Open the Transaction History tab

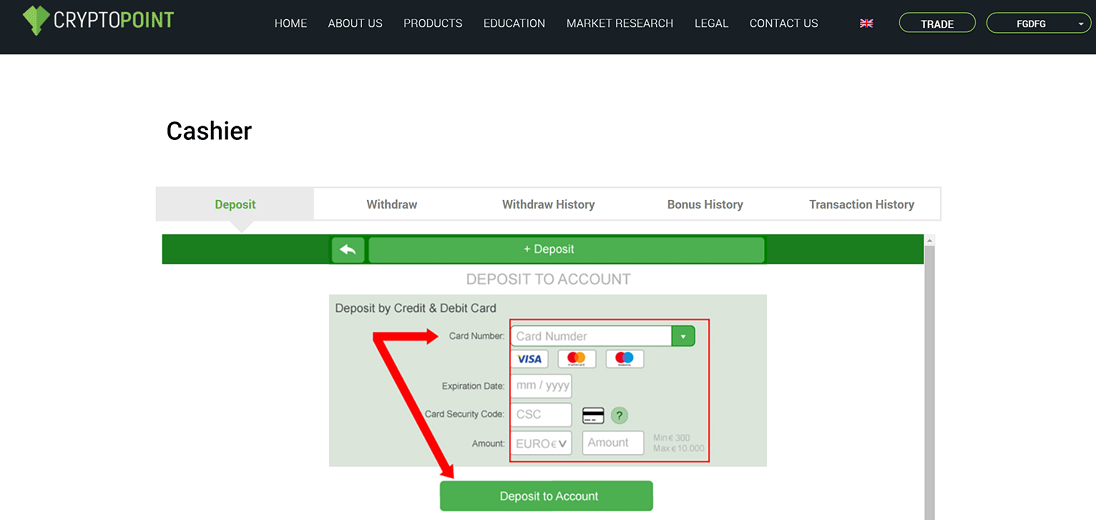pos(861,204)
